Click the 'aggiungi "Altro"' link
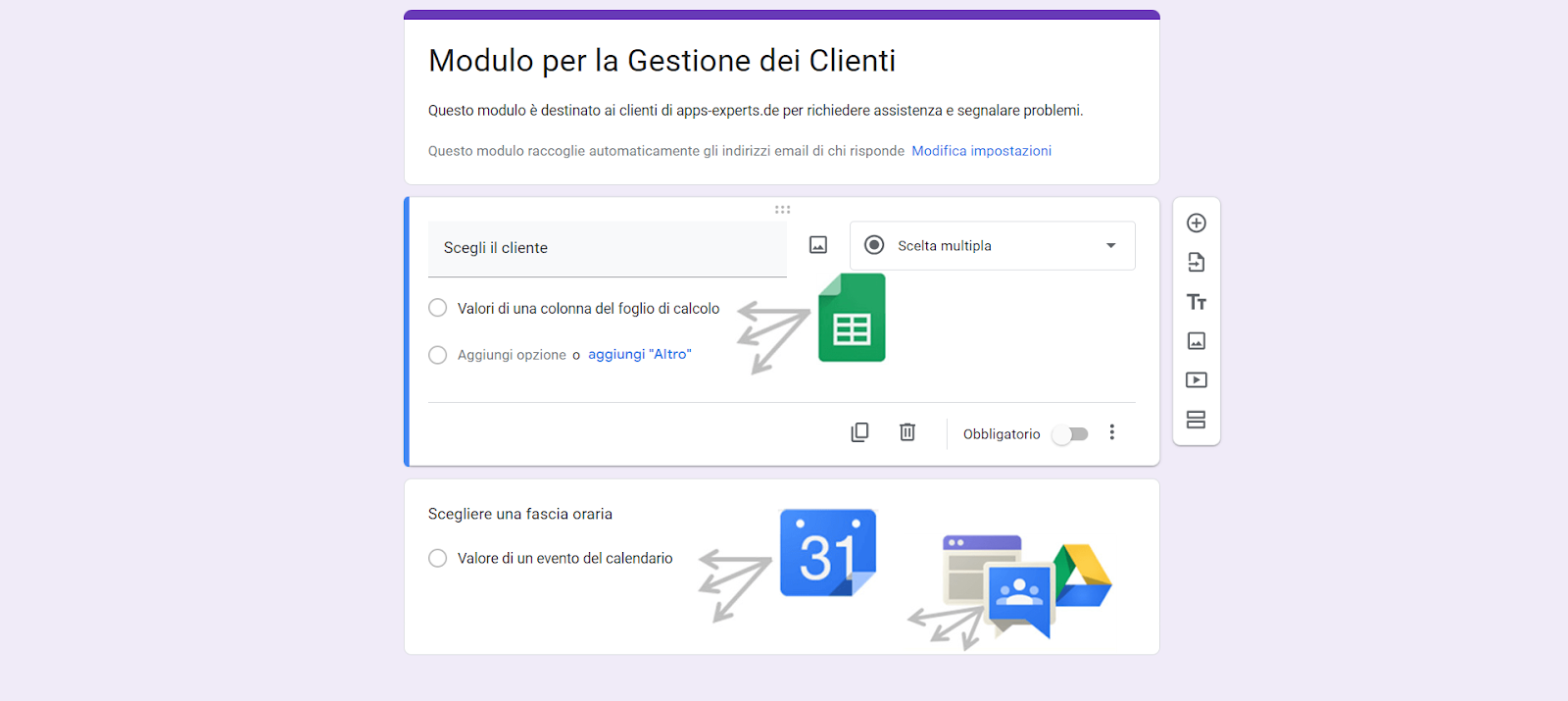 pos(639,354)
